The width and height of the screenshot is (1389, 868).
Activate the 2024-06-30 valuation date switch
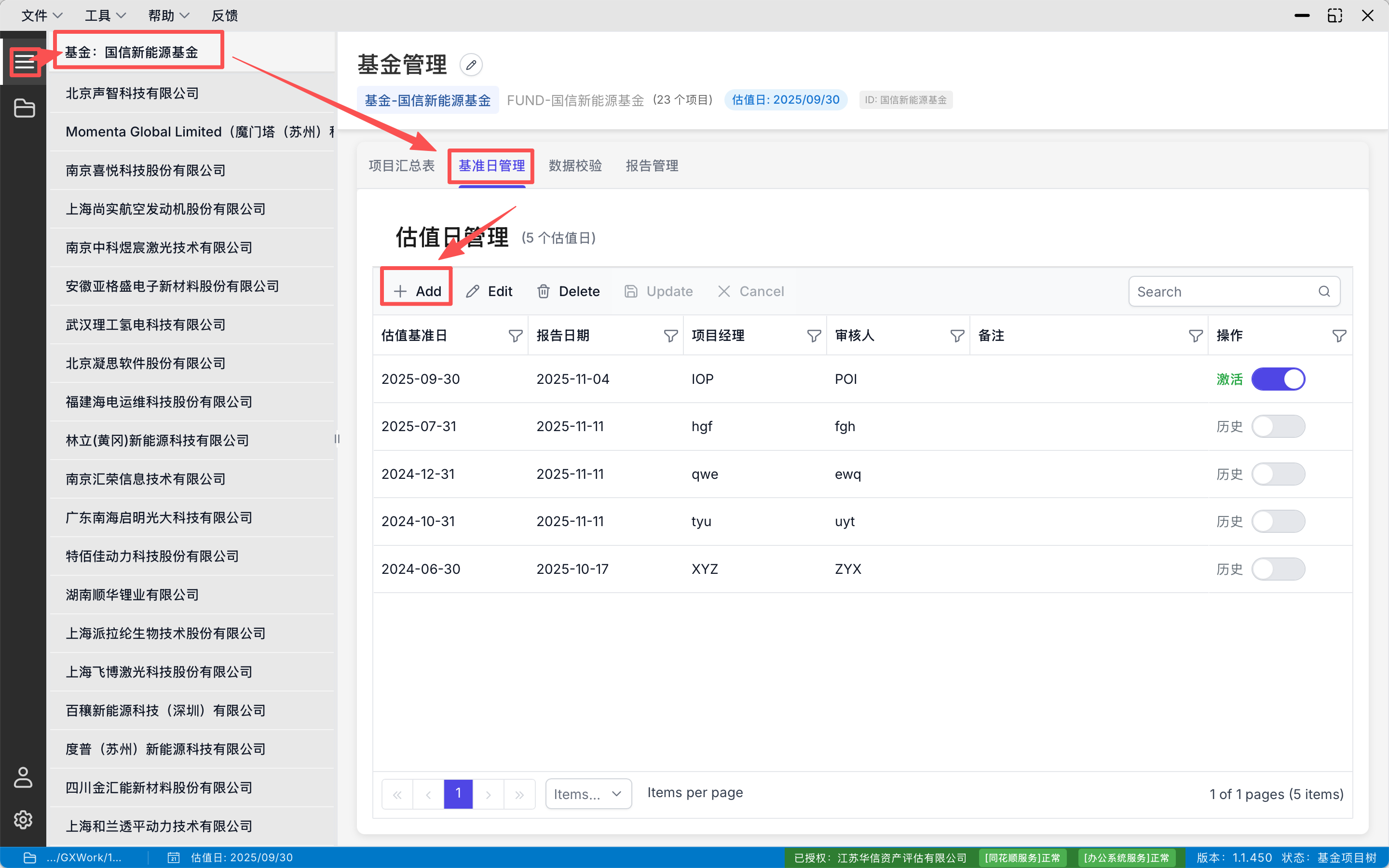point(1278,569)
